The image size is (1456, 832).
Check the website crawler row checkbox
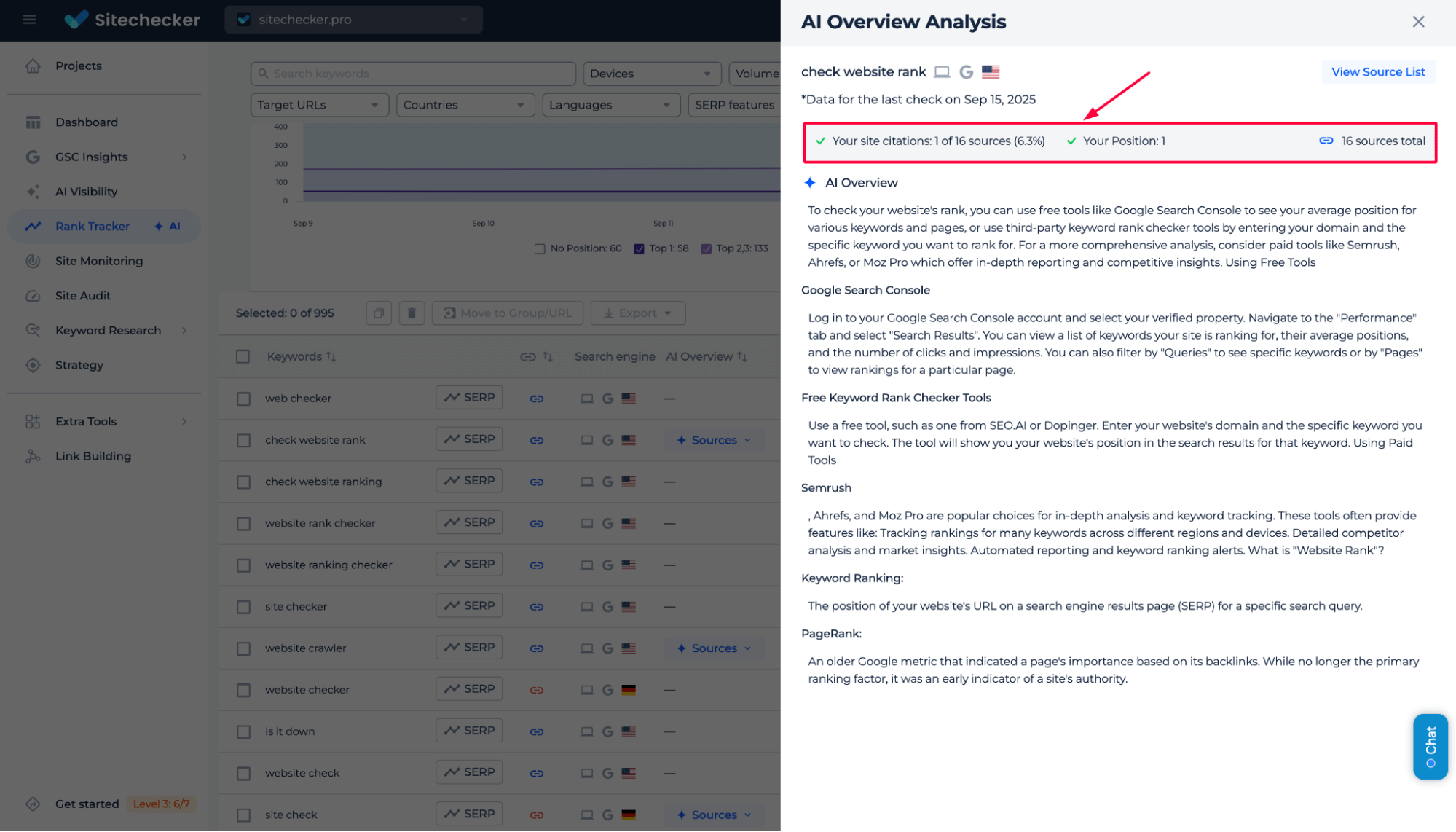243,648
